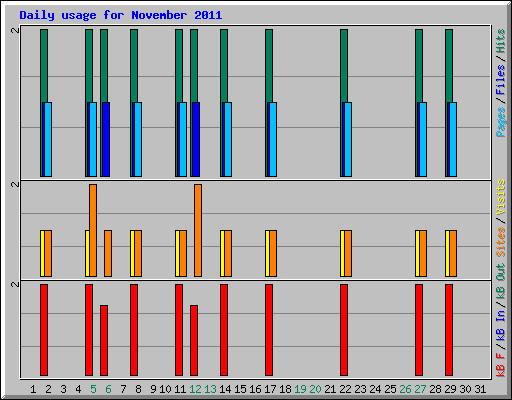The width and height of the screenshot is (512, 400).
Task: Click the orange sites bar for day 27
Action: 423,253
